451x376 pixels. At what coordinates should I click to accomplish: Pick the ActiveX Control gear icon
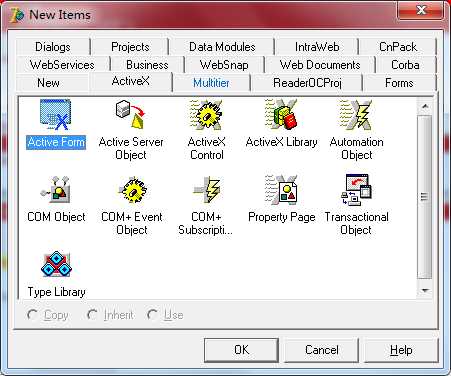point(206,115)
